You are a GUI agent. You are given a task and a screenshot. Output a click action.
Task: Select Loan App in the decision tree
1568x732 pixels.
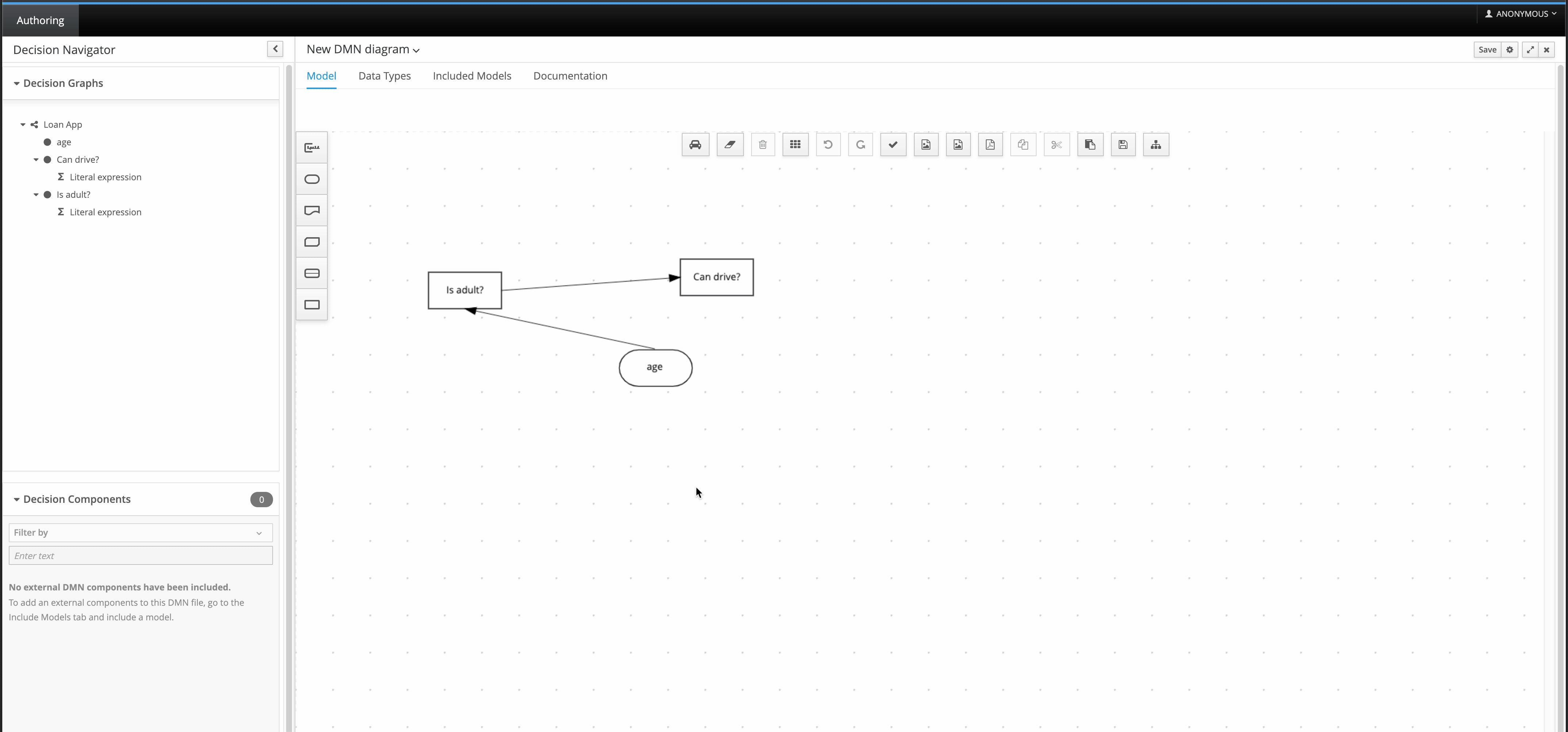[63, 125]
